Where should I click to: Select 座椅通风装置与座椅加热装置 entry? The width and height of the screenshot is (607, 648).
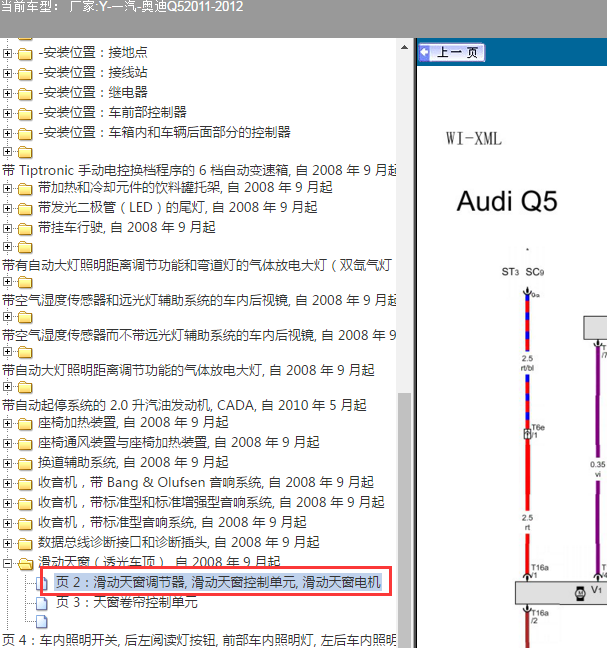(179, 442)
